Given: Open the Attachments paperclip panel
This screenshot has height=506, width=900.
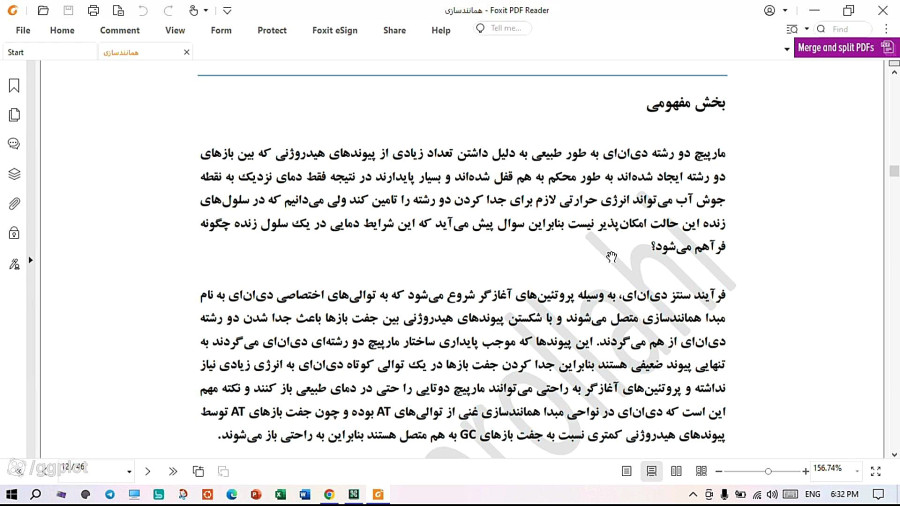Looking at the screenshot, I should [x=14, y=204].
